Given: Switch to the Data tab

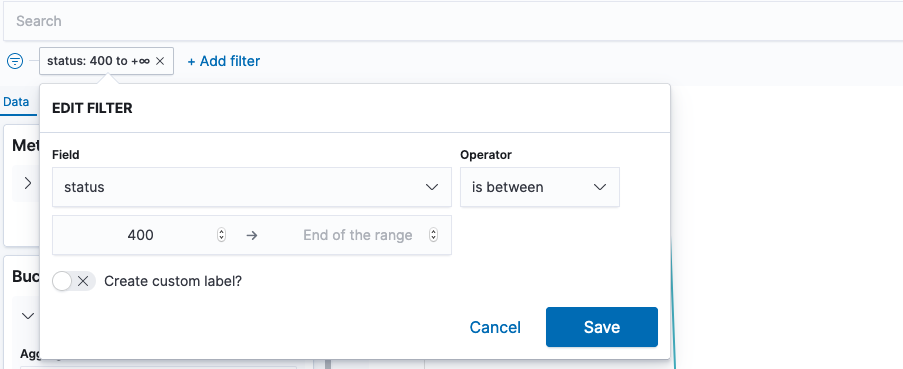Looking at the screenshot, I should click(x=16, y=102).
